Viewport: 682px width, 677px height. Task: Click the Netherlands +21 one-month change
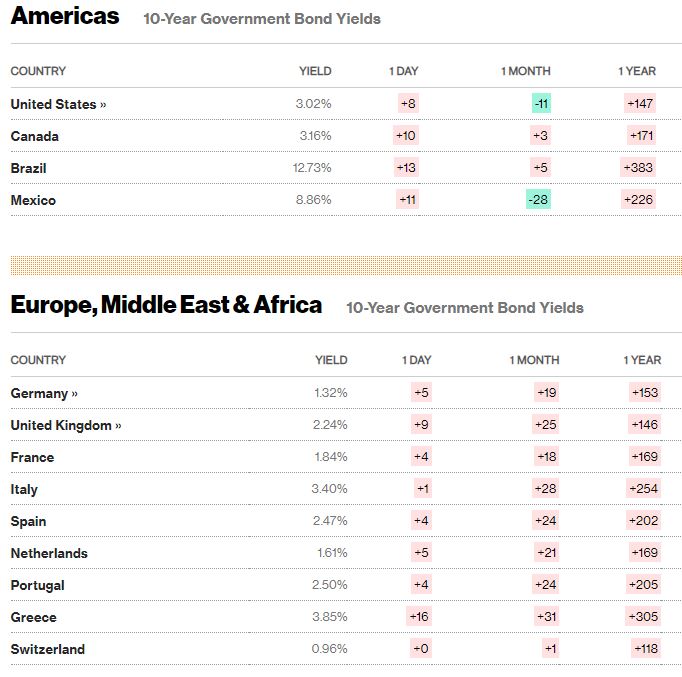[547, 553]
